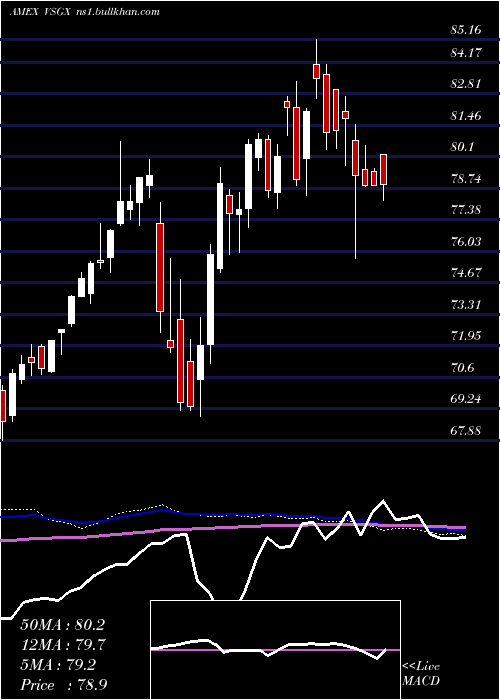Click the 70.6 price axis label
Screen dimensions: 500x700
coord(463,367)
